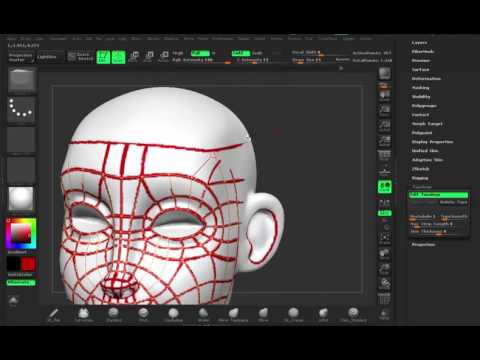This screenshot has width=480, height=360.
Task: Activate the green Edit mode button
Action: (103, 57)
